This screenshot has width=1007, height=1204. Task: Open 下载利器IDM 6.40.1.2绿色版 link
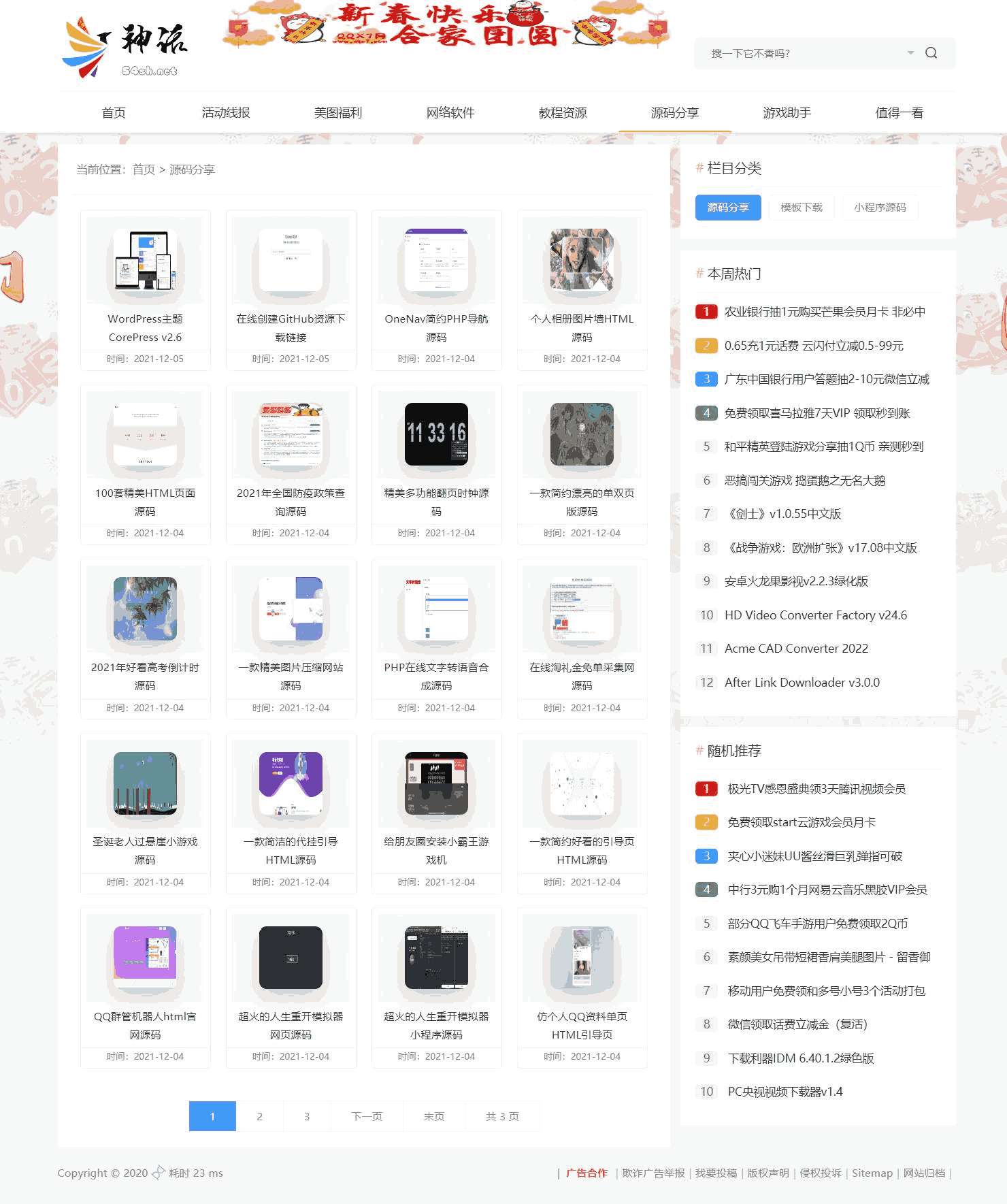pyautogui.click(x=800, y=1058)
